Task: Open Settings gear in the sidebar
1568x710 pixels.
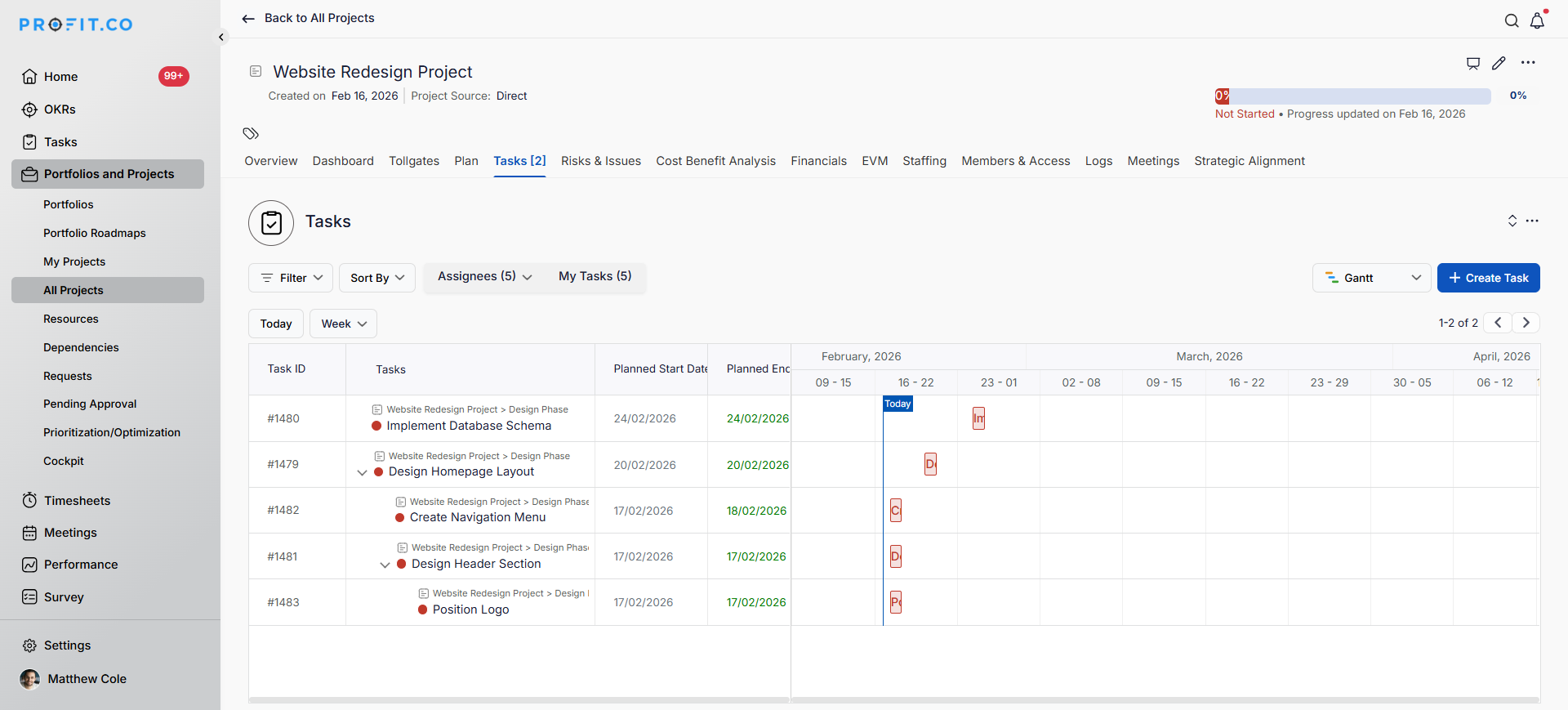Action: pos(29,645)
